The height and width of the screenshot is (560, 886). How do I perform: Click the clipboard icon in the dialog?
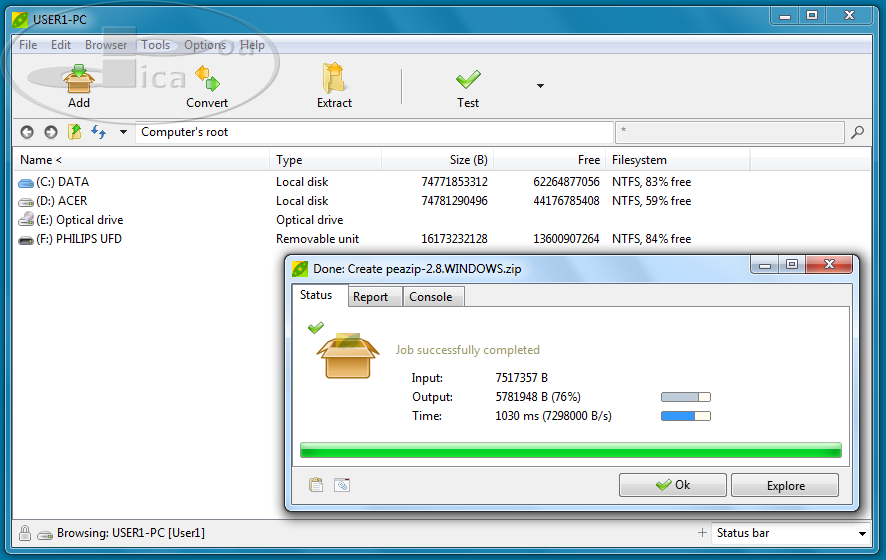click(x=316, y=485)
